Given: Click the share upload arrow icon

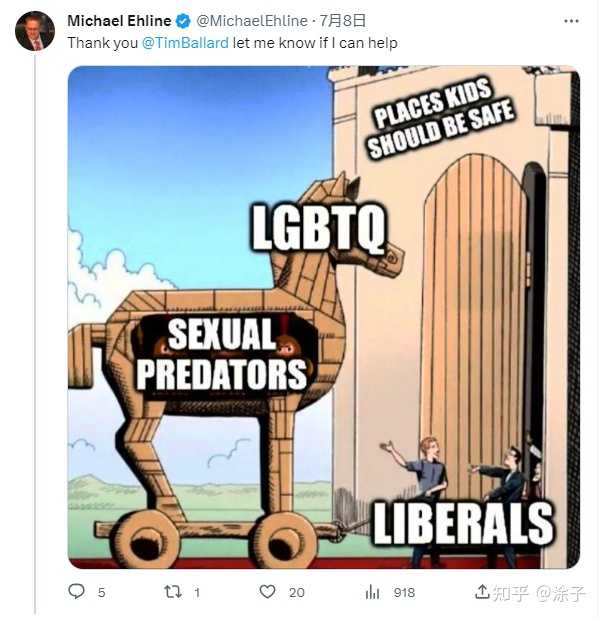Looking at the screenshot, I should [x=482, y=591].
